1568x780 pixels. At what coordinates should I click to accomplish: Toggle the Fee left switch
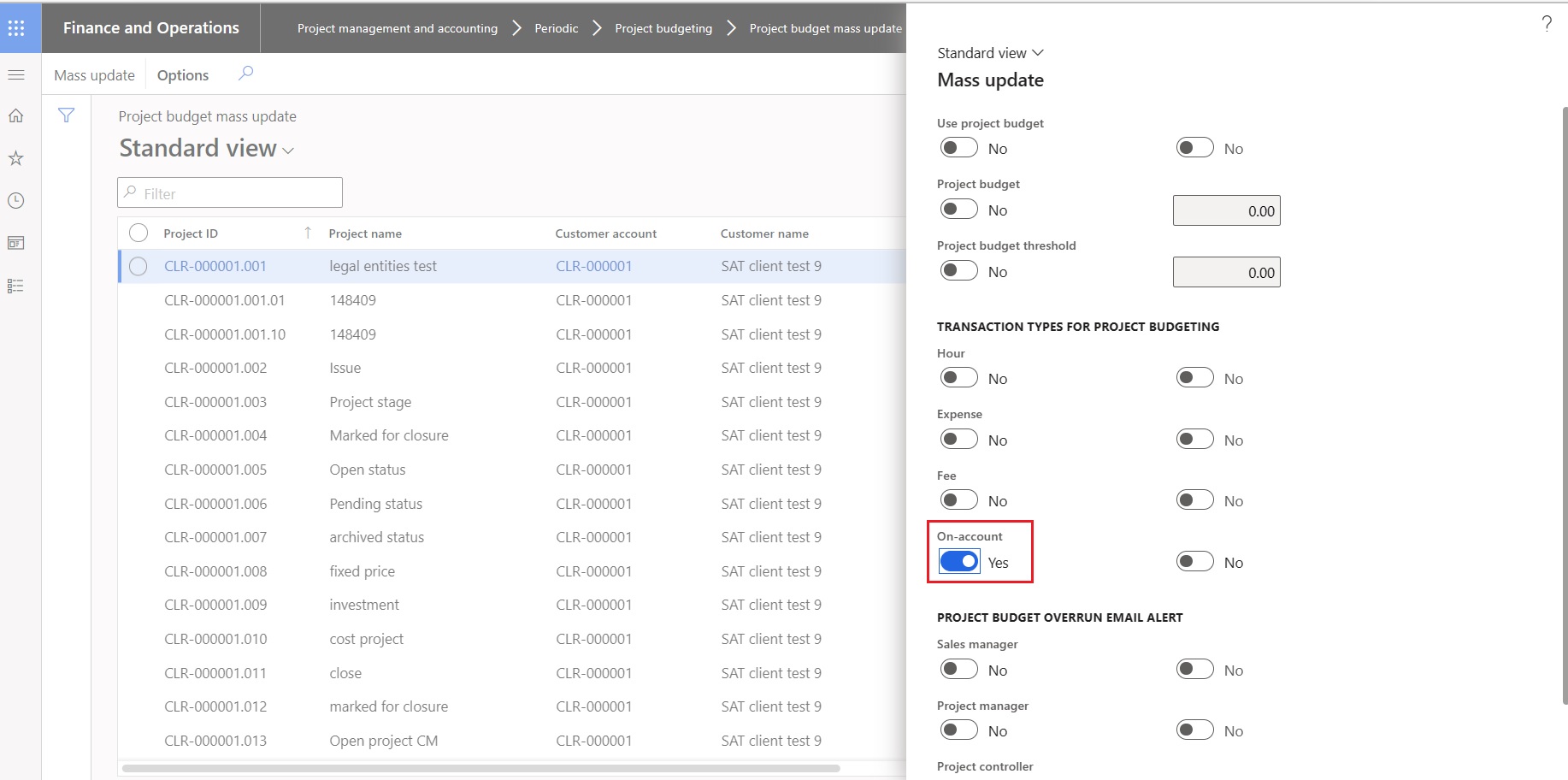click(x=959, y=500)
